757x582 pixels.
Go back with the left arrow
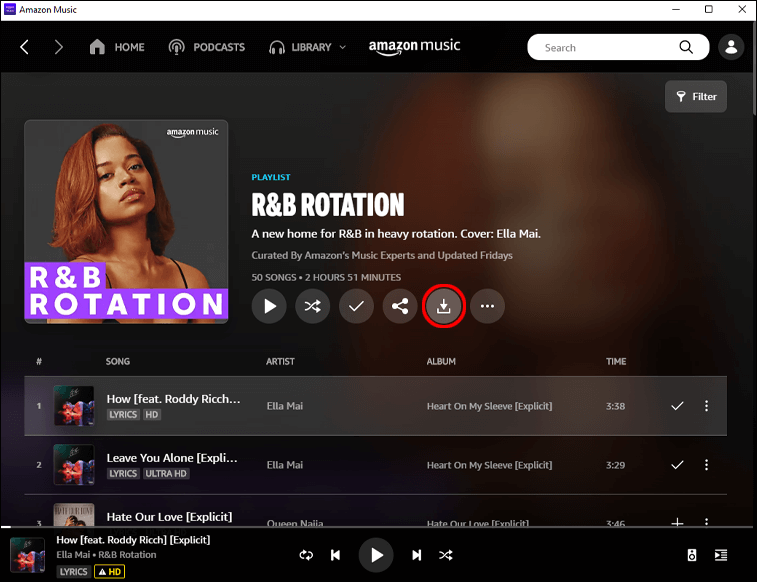24,47
